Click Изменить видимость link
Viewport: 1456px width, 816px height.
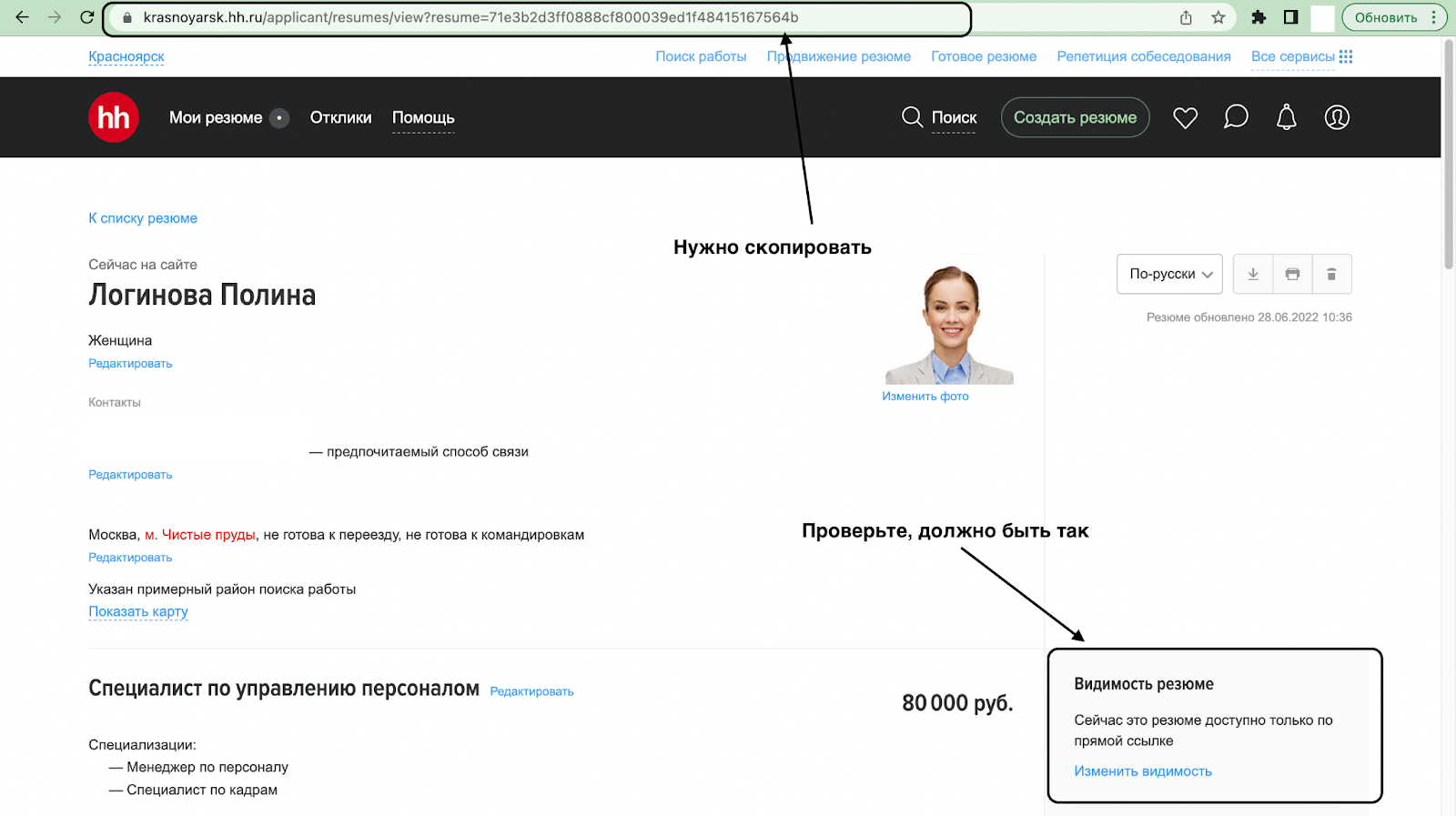tap(1143, 771)
